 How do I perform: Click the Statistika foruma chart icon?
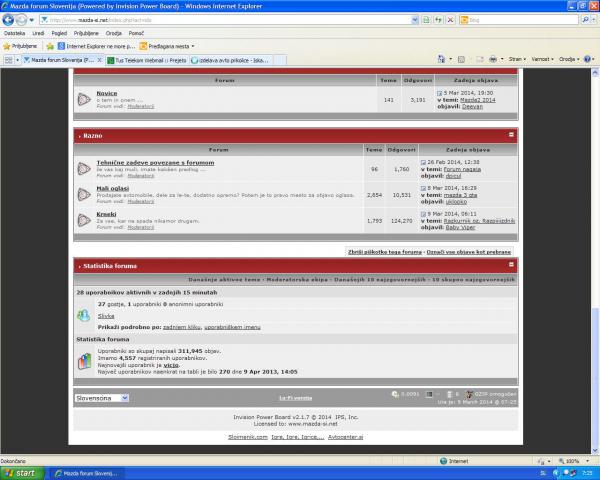(x=84, y=360)
